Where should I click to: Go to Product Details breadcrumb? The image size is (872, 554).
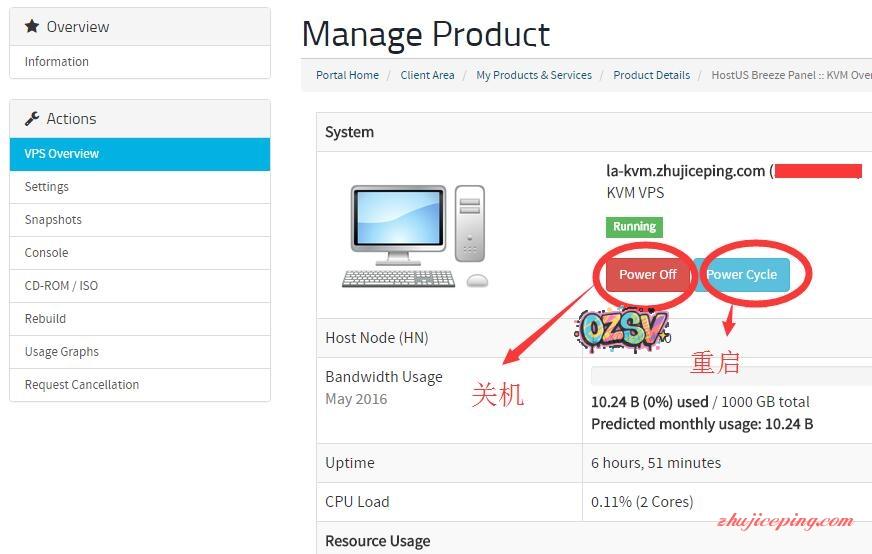651,75
